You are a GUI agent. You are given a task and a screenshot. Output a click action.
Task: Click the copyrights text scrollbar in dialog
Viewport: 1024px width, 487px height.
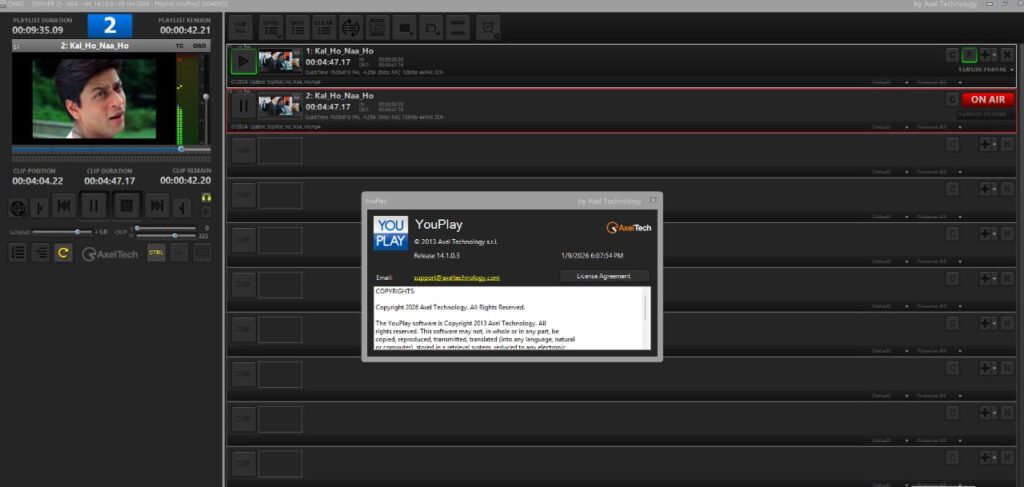647,307
